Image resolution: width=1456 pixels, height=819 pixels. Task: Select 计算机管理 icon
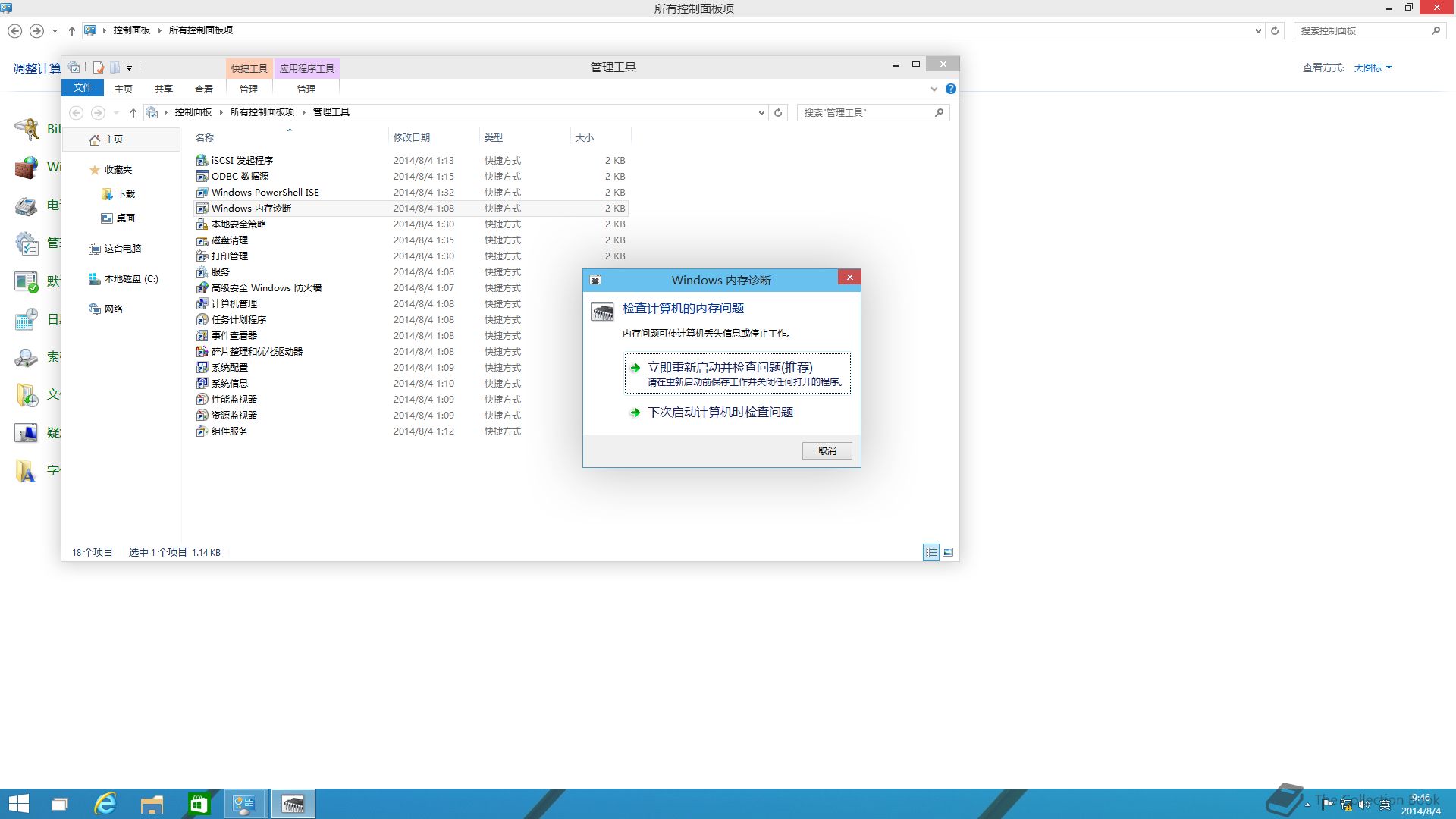tap(202, 303)
